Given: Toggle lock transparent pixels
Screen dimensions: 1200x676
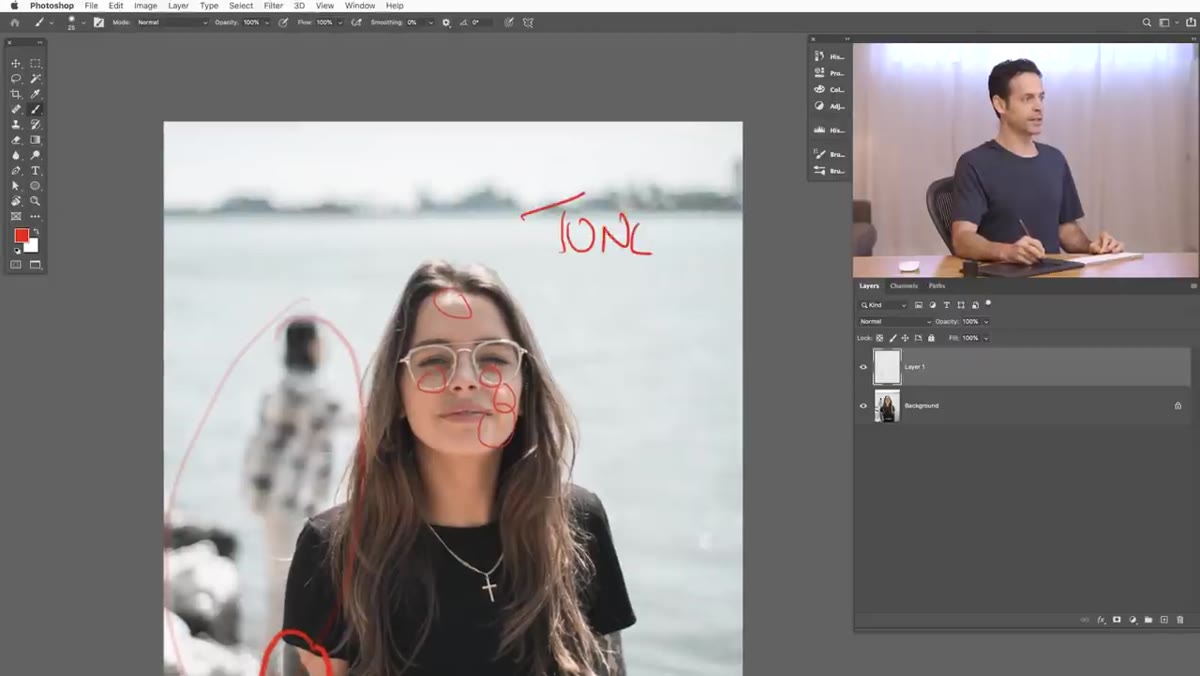Looking at the screenshot, I should pos(879,338).
